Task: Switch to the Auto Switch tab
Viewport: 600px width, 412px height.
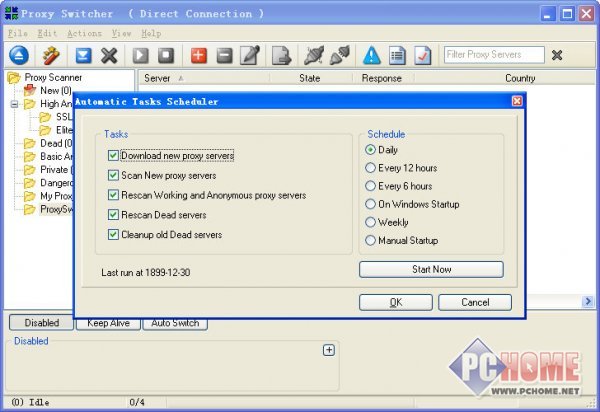Action: [x=175, y=324]
